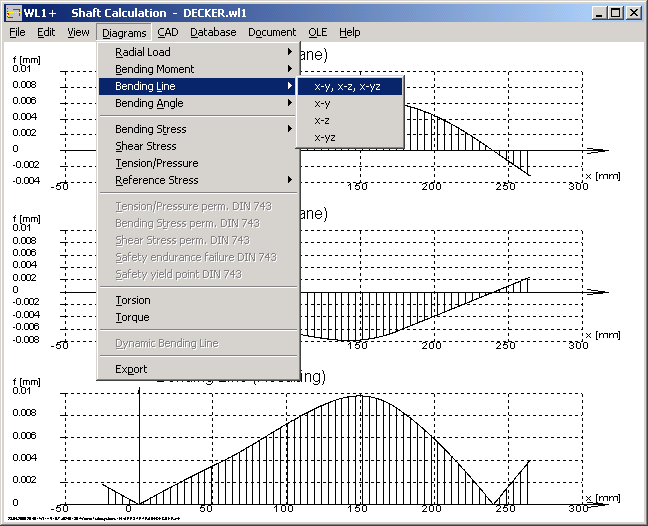Open the Document menu

(x=272, y=32)
